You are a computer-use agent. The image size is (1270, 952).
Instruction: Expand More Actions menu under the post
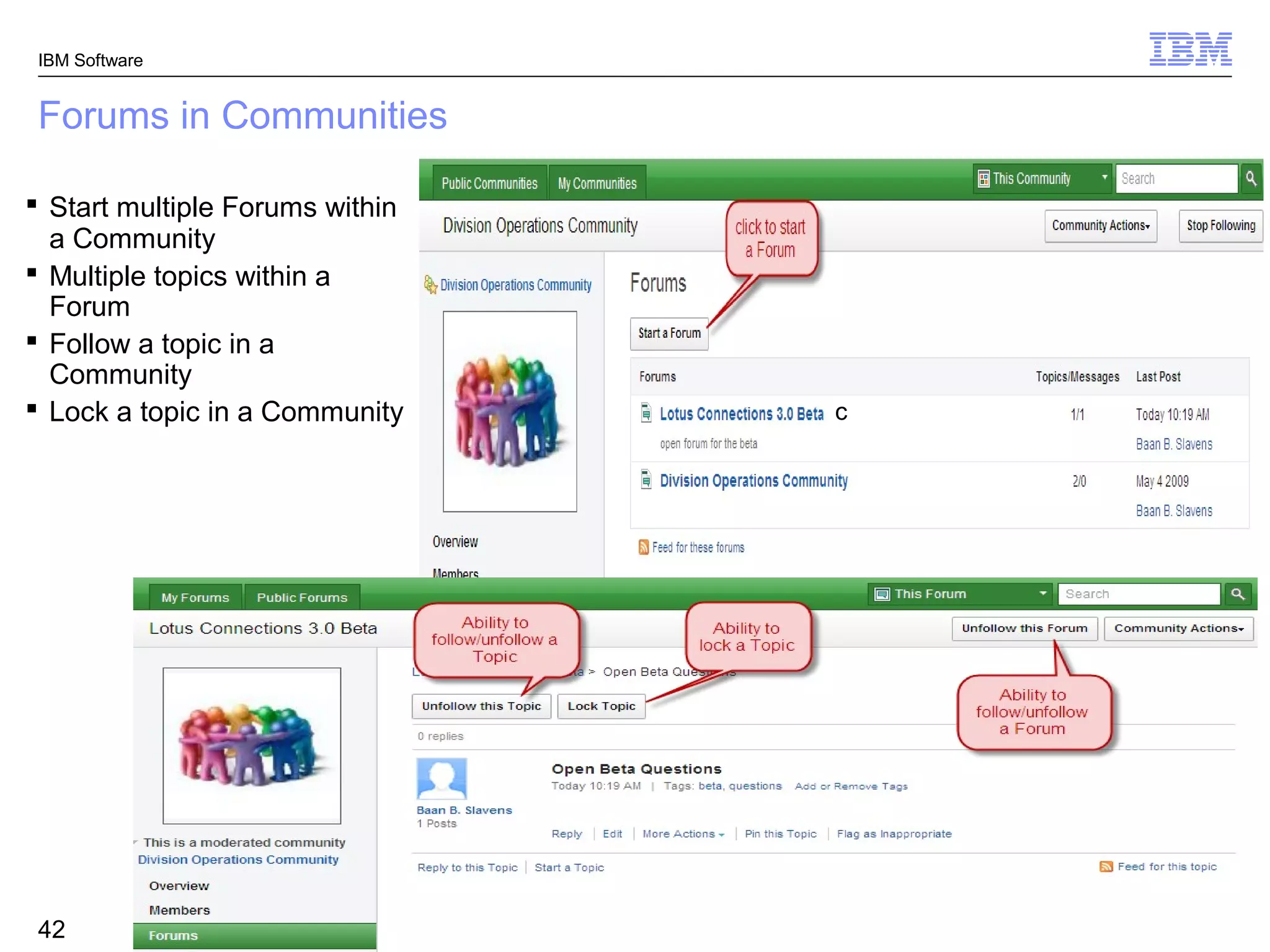(x=683, y=834)
